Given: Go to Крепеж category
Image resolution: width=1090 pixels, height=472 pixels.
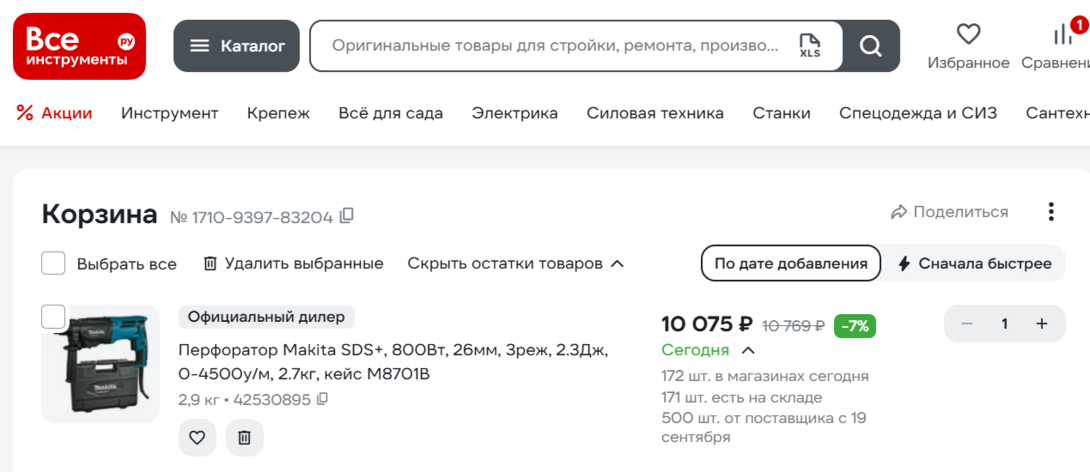Looking at the screenshot, I should coord(278,113).
